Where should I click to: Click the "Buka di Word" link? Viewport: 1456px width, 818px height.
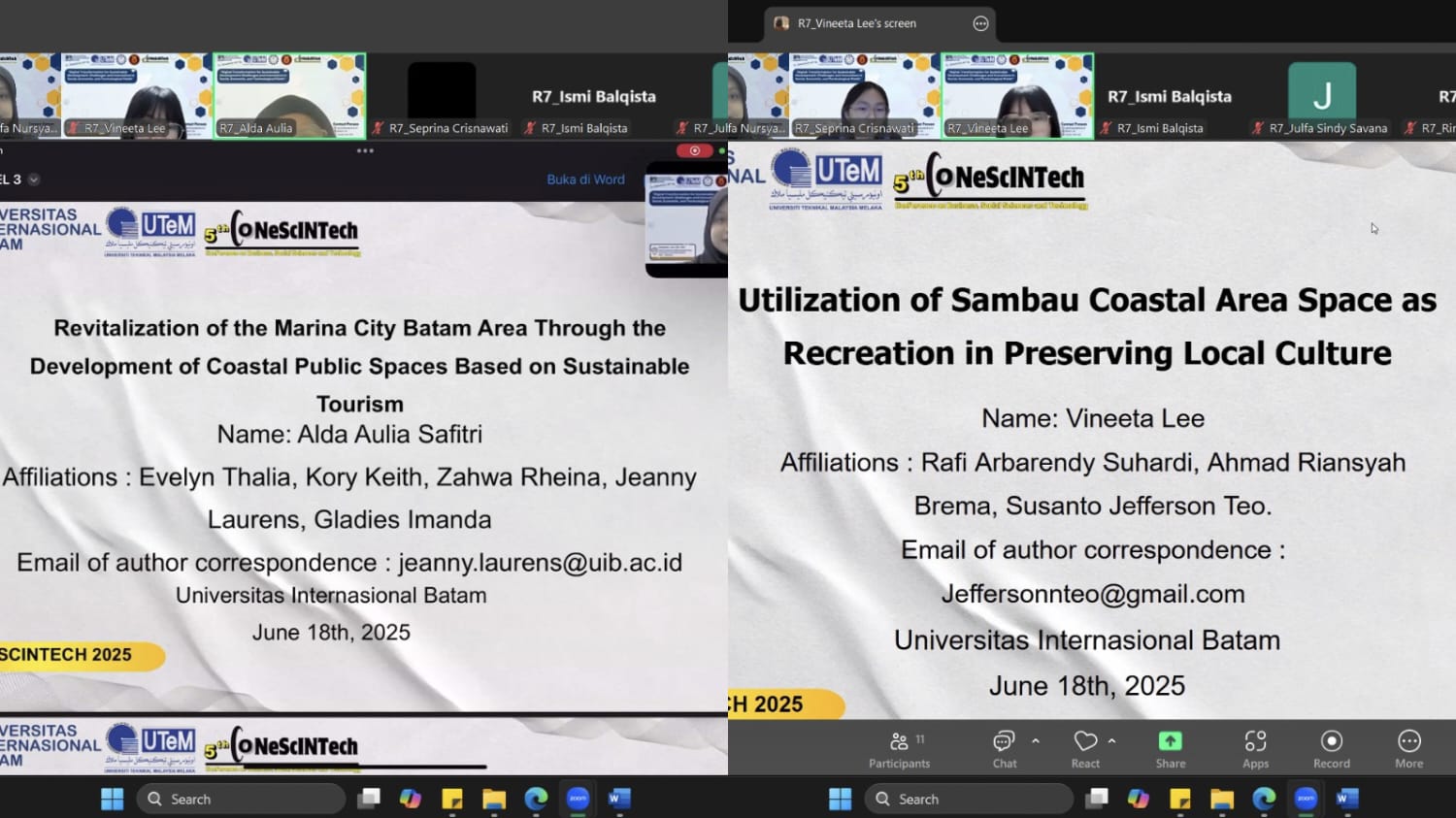point(585,180)
